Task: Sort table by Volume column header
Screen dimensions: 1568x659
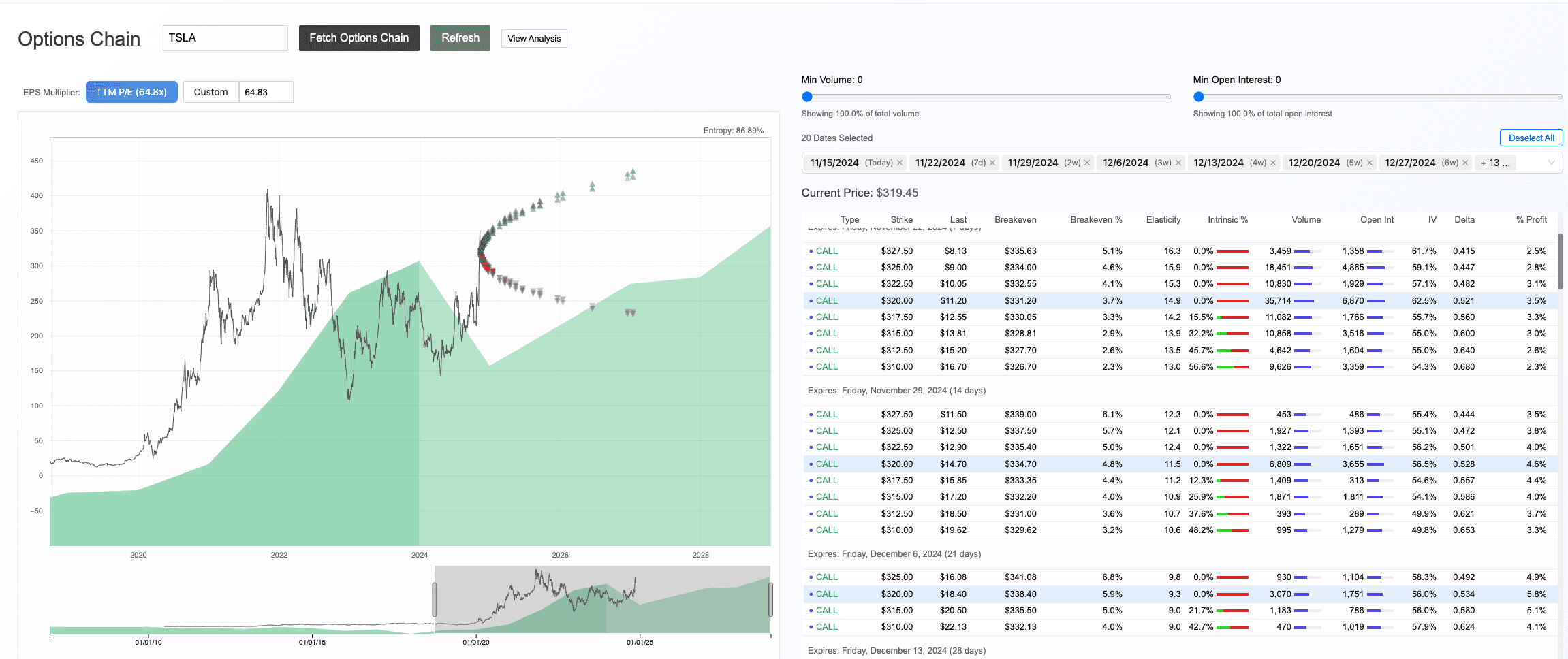Action: 1306,220
